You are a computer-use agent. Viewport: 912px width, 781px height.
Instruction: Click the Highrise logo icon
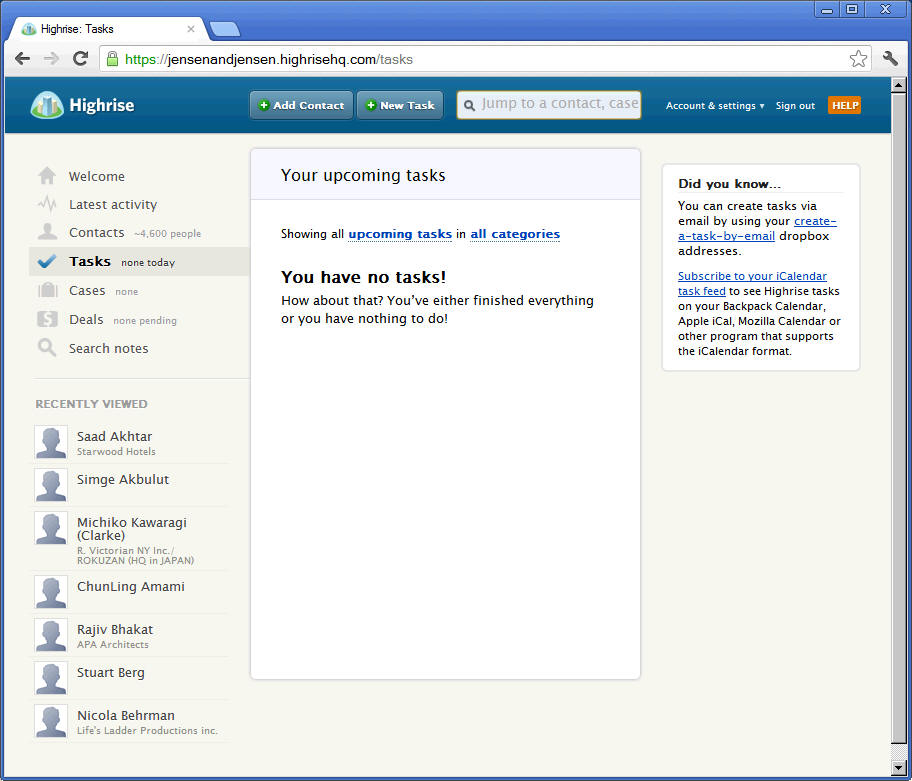[47, 105]
